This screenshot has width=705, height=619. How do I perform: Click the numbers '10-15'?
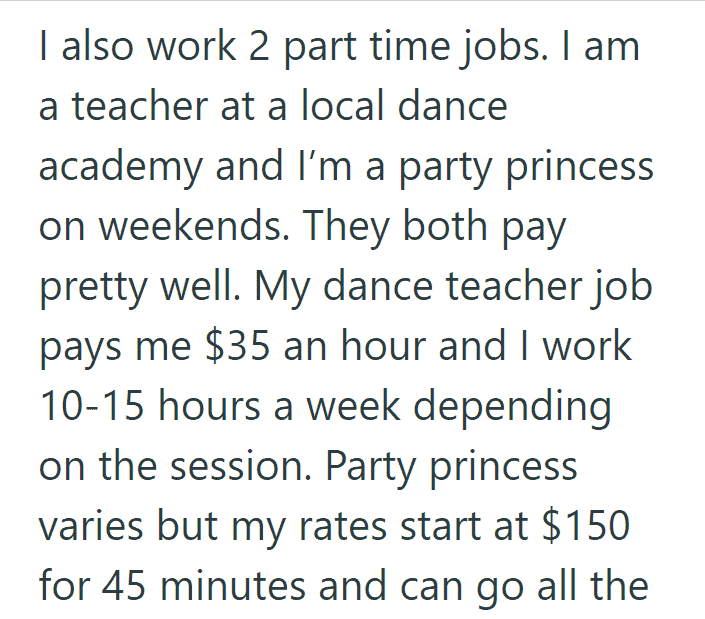[92, 406]
